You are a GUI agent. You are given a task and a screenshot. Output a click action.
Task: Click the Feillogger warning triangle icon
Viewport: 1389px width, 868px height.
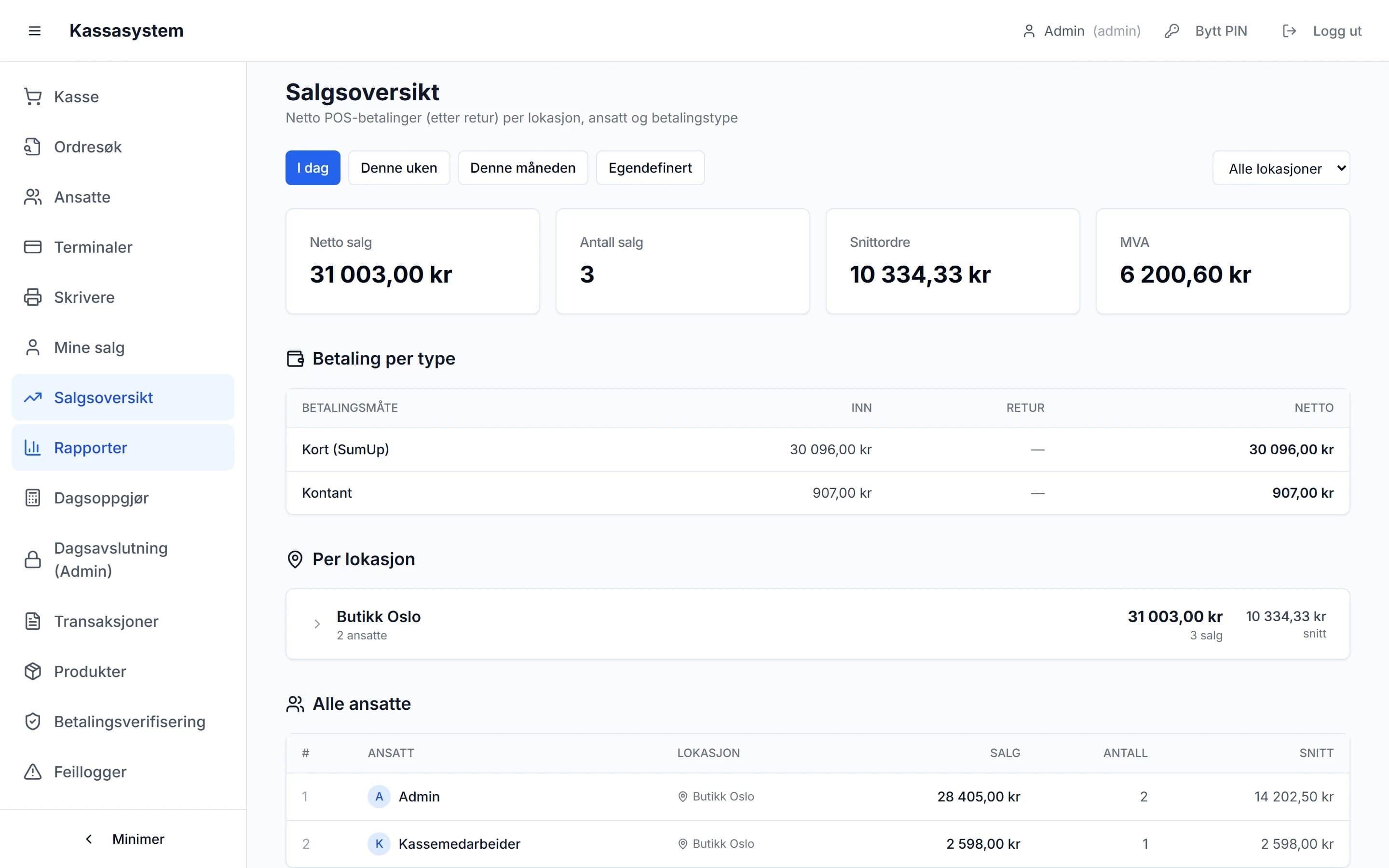pyautogui.click(x=33, y=772)
